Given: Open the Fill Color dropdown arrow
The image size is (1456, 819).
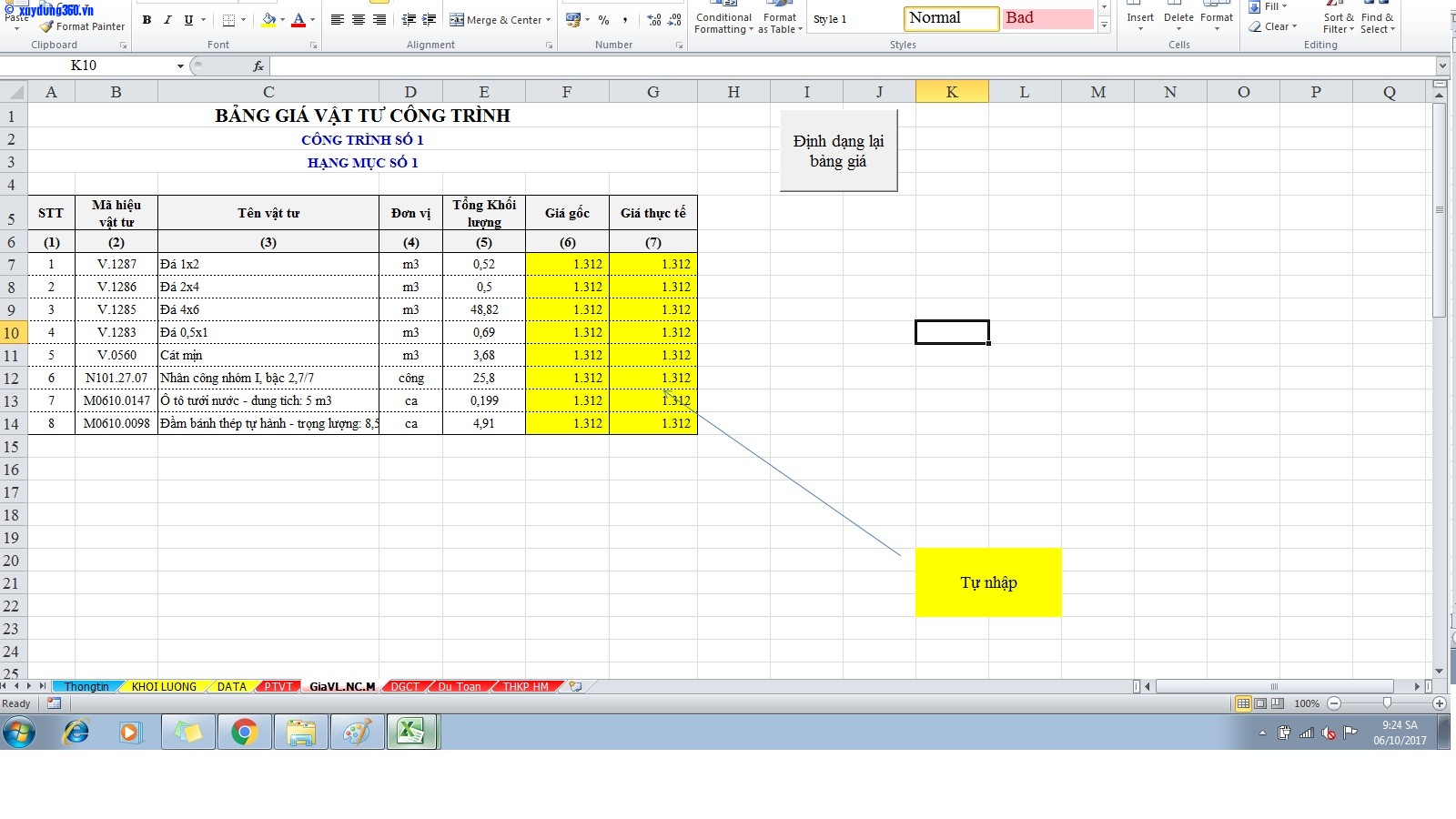Looking at the screenshot, I should [282, 20].
